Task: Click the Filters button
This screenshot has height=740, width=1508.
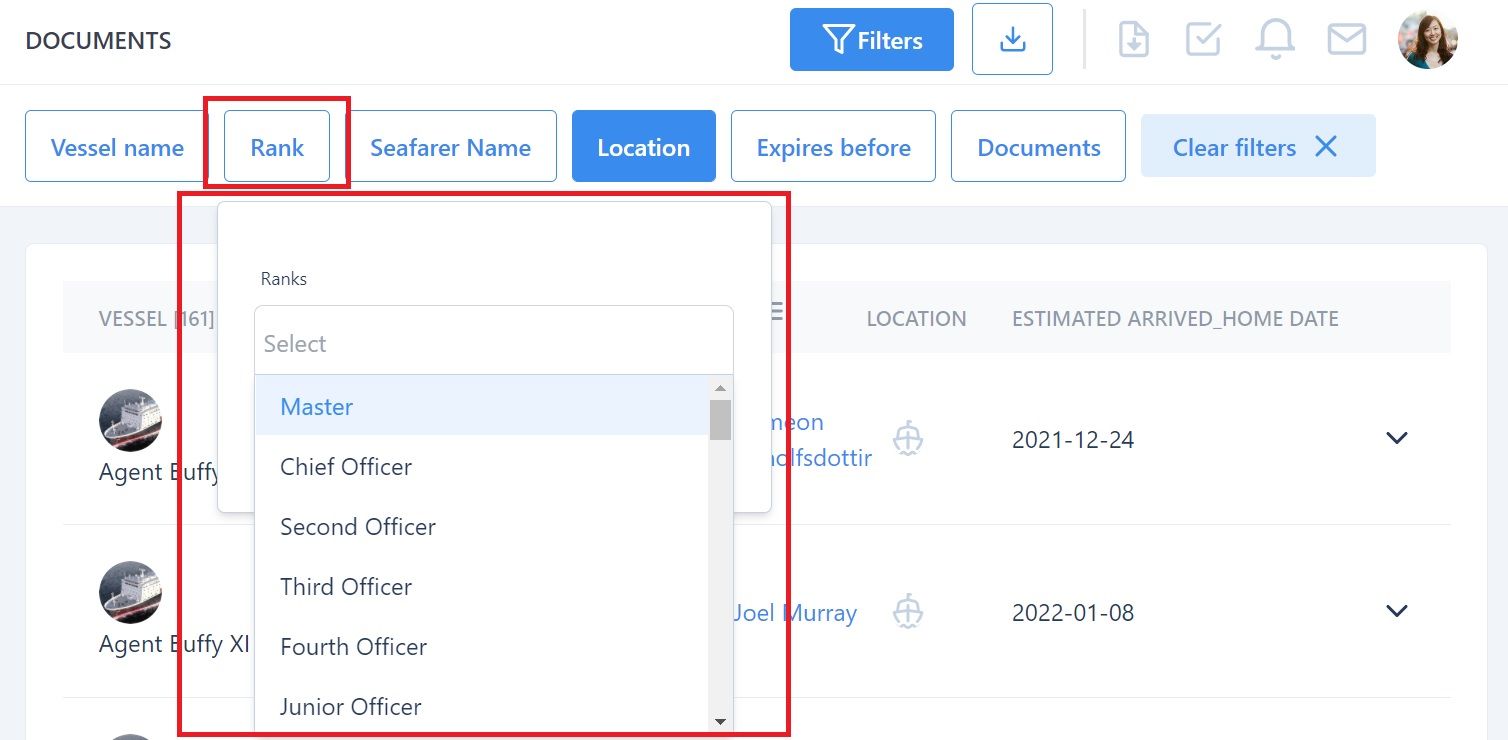Action: 872,40
